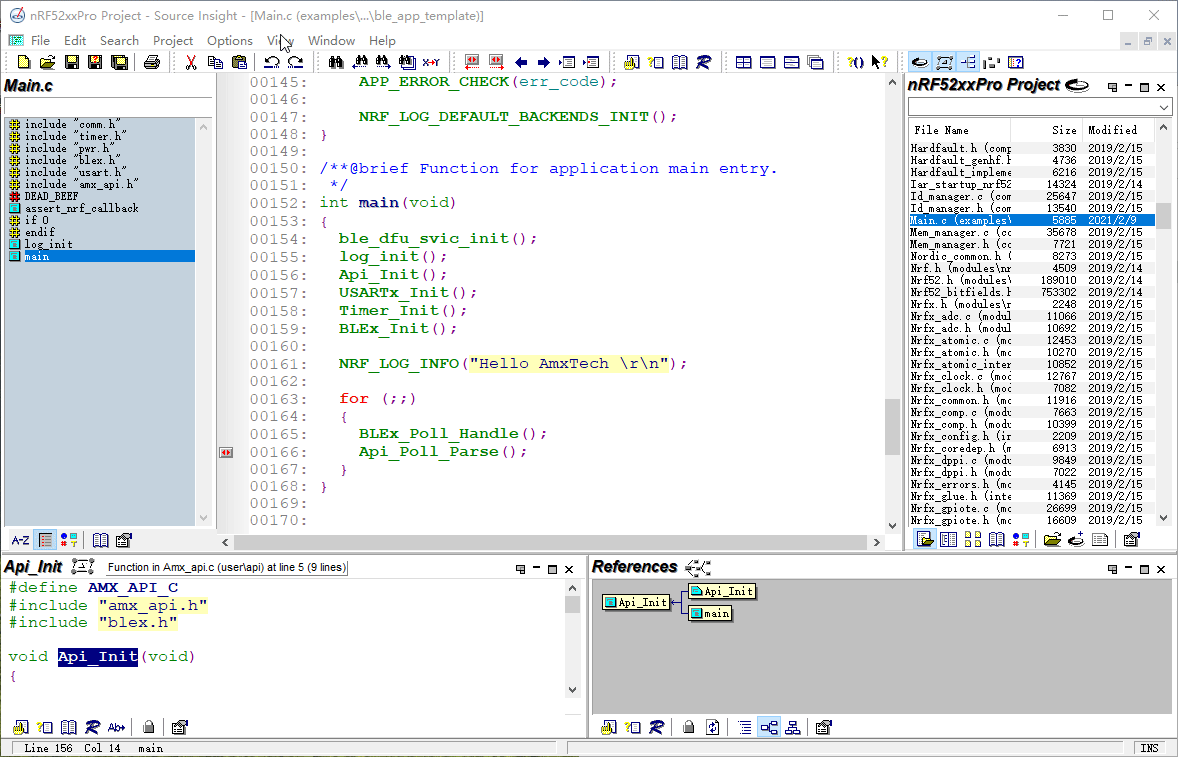This screenshot has height=757, width=1178.
Task: Click the Paste clipboard icon
Action: [239, 62]
